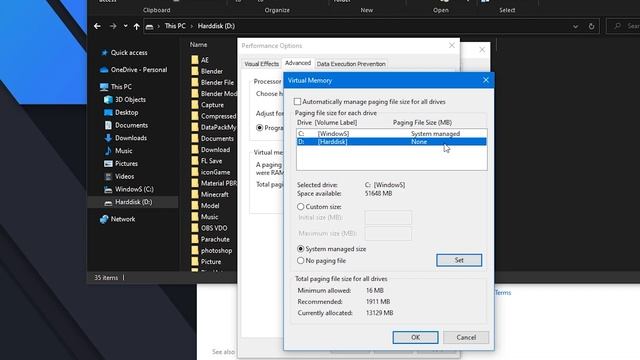
Task: Close the Performance Options dialog
Action: (x=452, y=45)
